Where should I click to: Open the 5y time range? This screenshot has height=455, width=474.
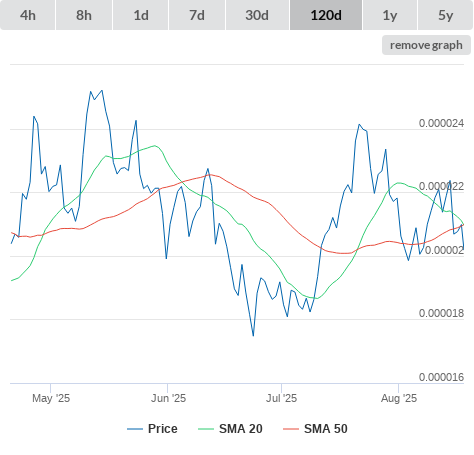tap(446, 15)
